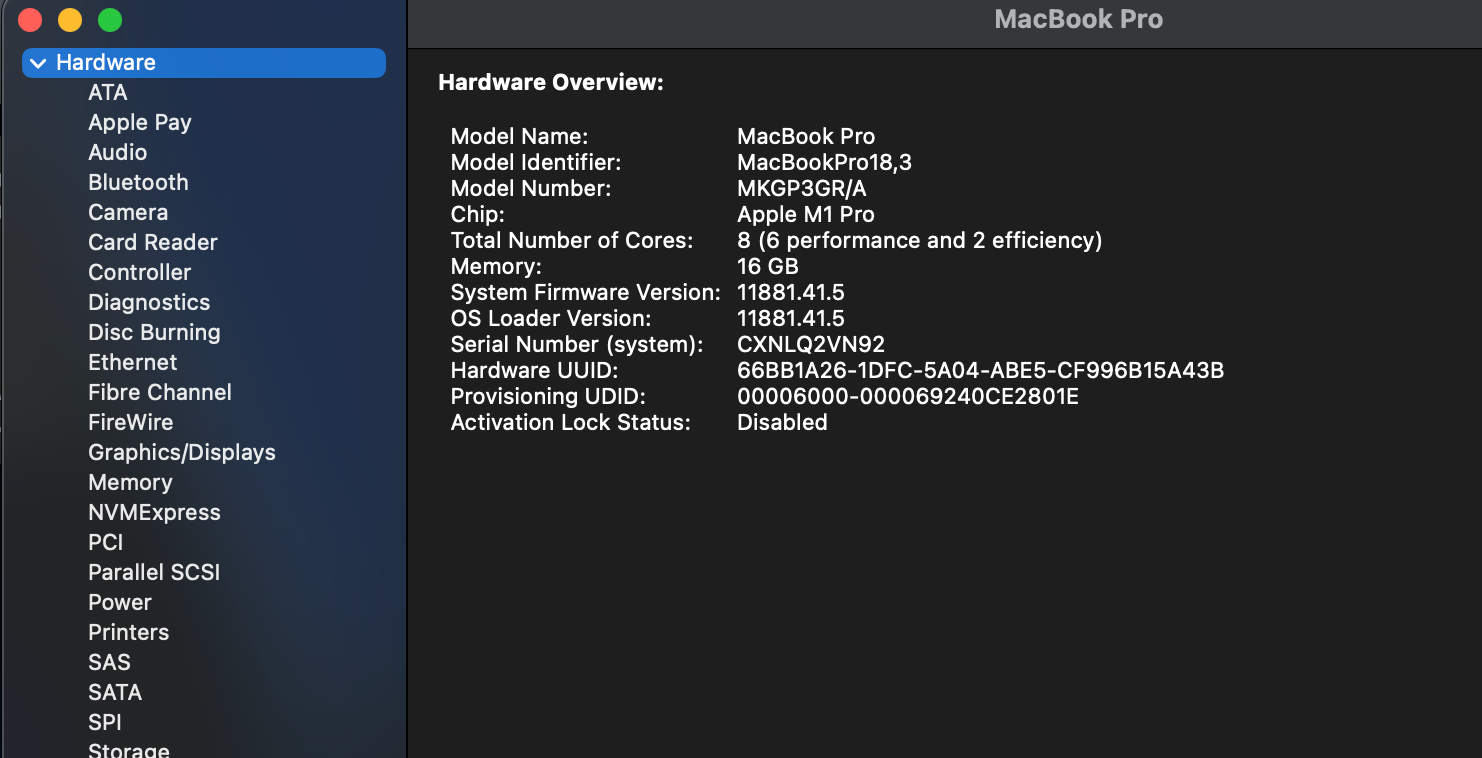
Task: Collapse the Hardware section chevron
Action: click(x=38, y=63)
